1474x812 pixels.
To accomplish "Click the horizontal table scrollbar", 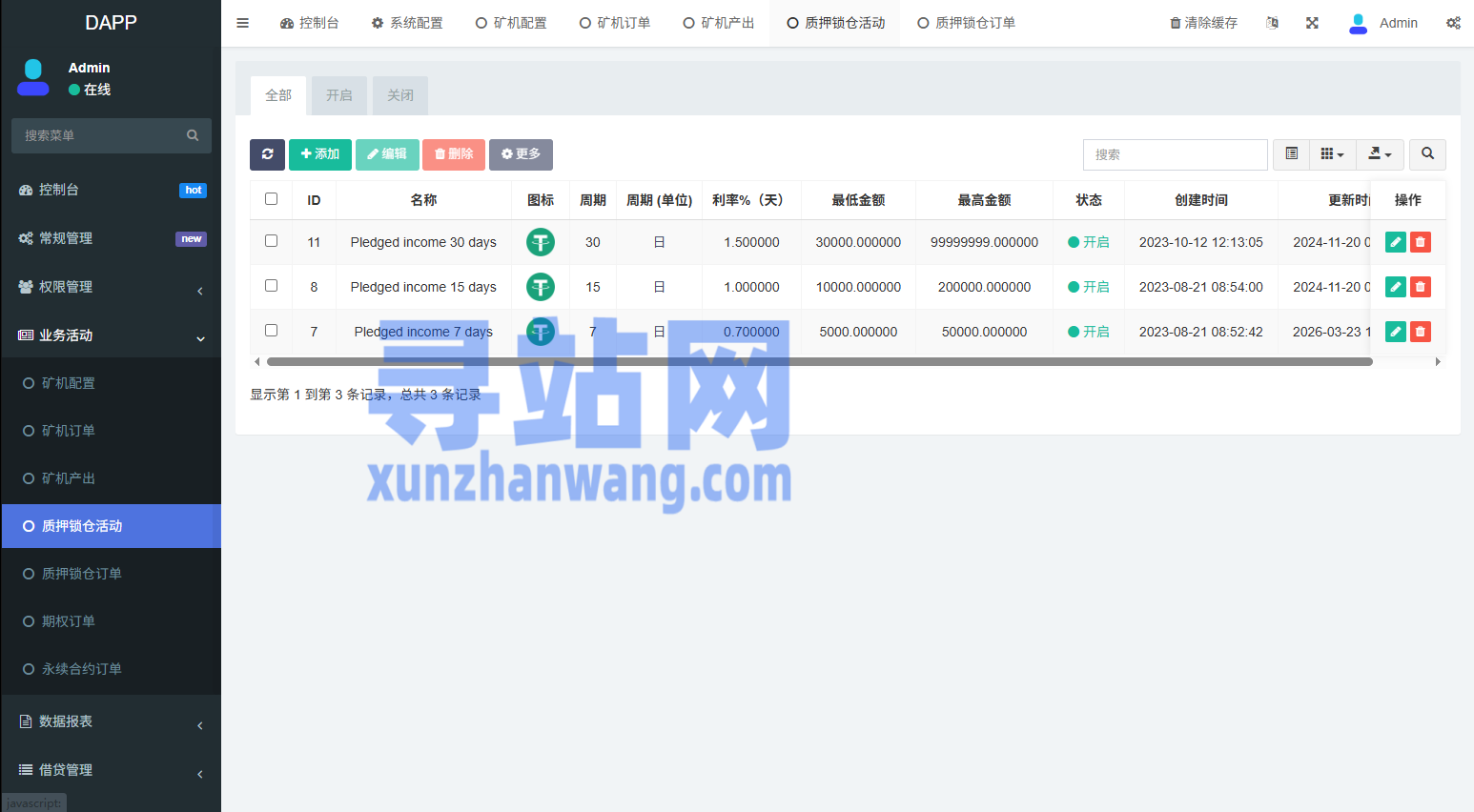I will (819, 362).
